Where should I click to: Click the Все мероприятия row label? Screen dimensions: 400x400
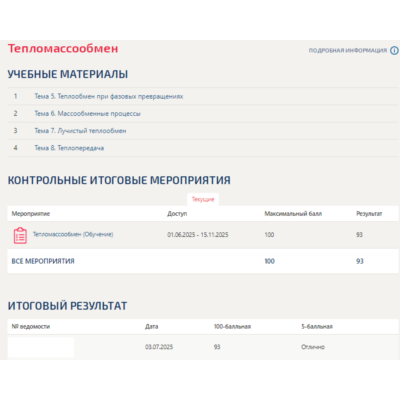click(43, 261)
